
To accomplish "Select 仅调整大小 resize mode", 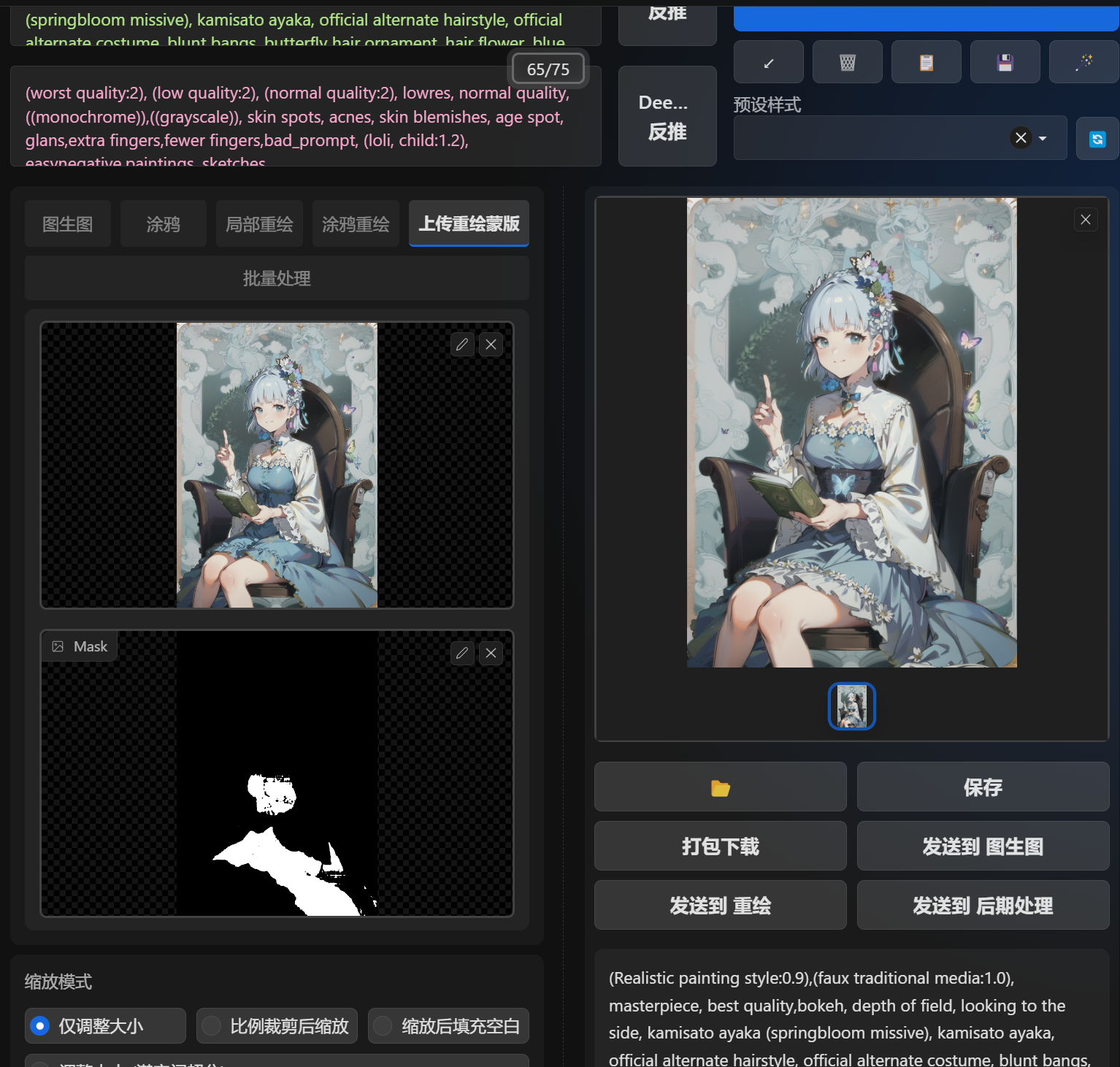I will [105, 1026].
